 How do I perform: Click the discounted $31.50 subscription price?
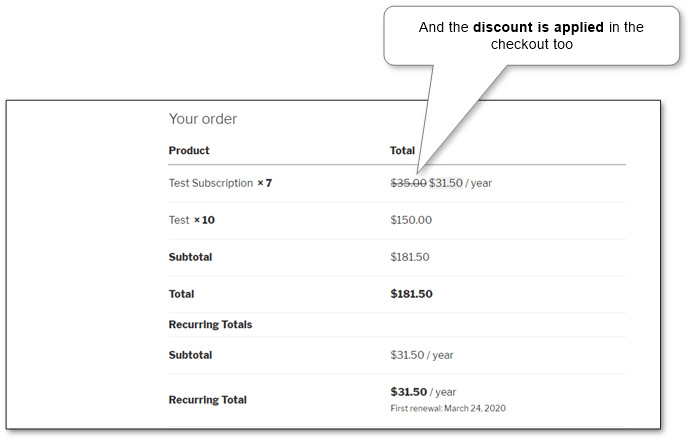446,183
